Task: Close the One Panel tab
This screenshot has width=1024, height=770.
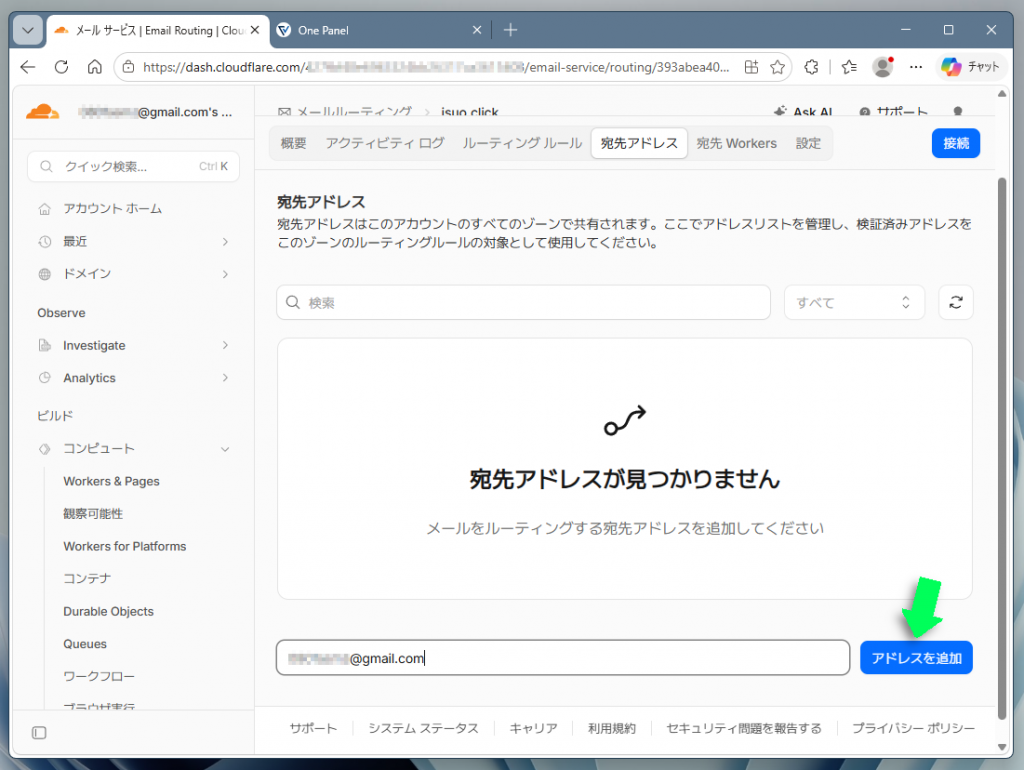Action: tap(477, 30)
